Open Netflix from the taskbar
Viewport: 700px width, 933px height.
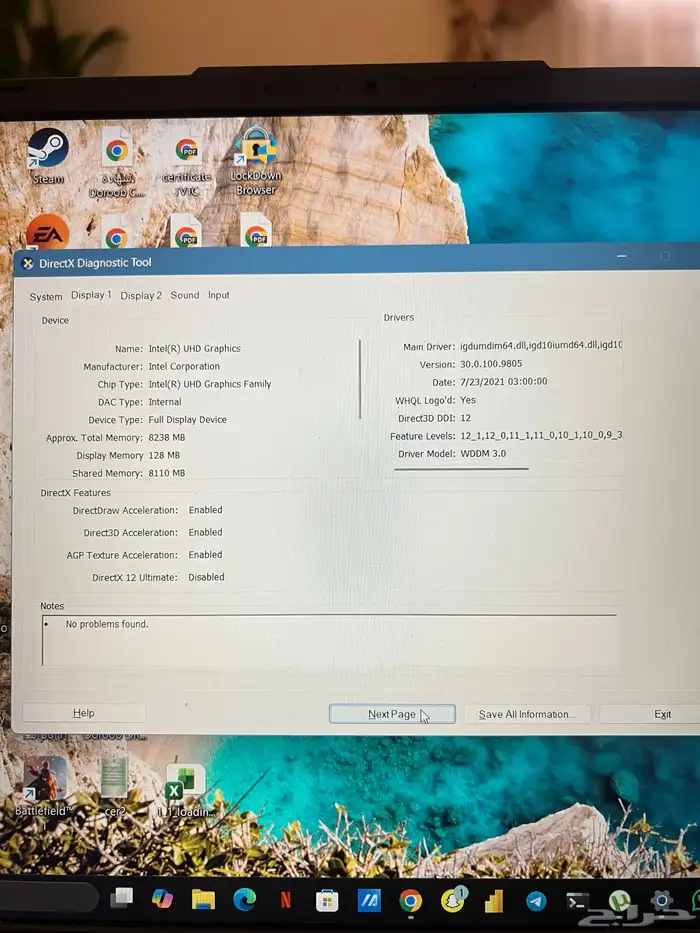[286, 900]
